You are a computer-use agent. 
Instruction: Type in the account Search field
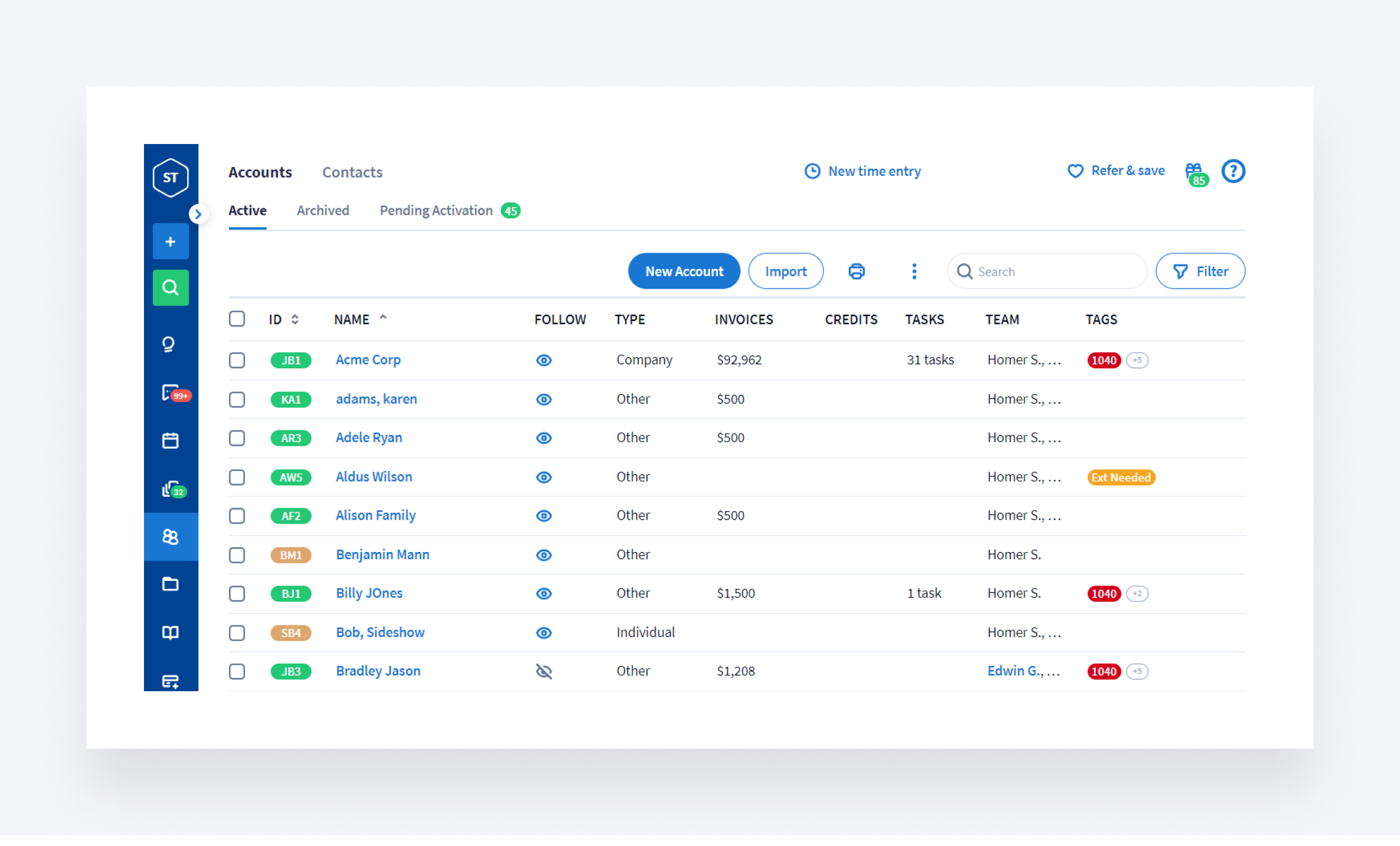point(1047,271)
